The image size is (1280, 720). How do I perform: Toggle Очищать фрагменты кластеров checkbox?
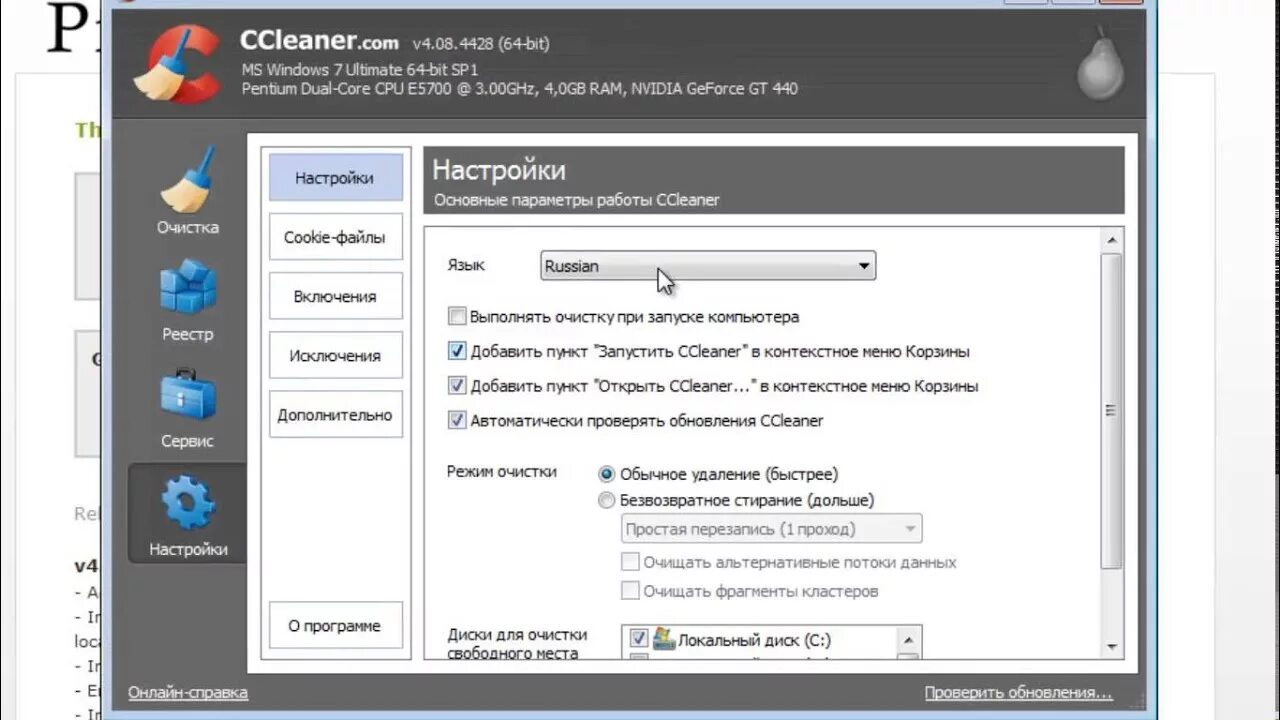pyautogui.click(x=630, y=590)
